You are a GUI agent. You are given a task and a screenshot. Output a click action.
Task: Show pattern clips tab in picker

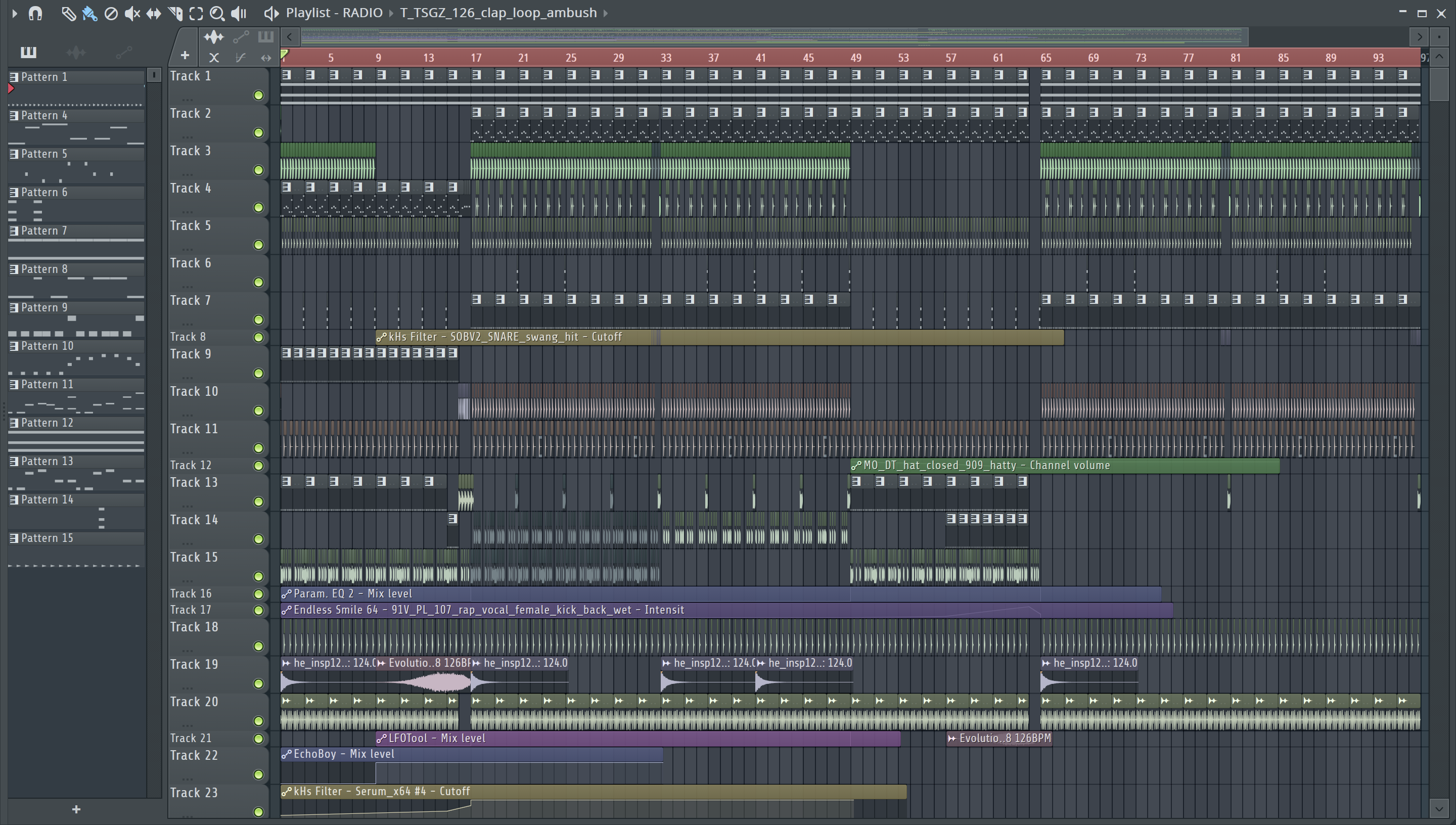[28, 53]
